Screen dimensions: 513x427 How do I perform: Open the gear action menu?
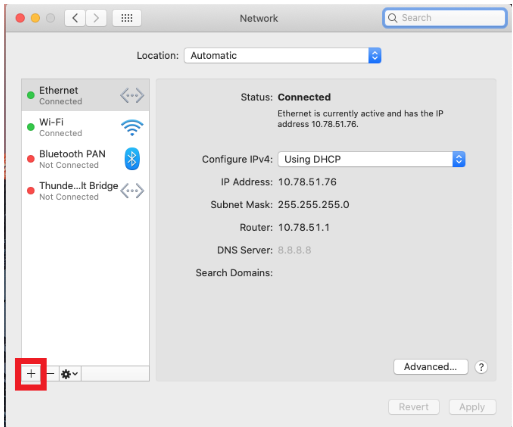pyautogui.click(x=70, y=374)
